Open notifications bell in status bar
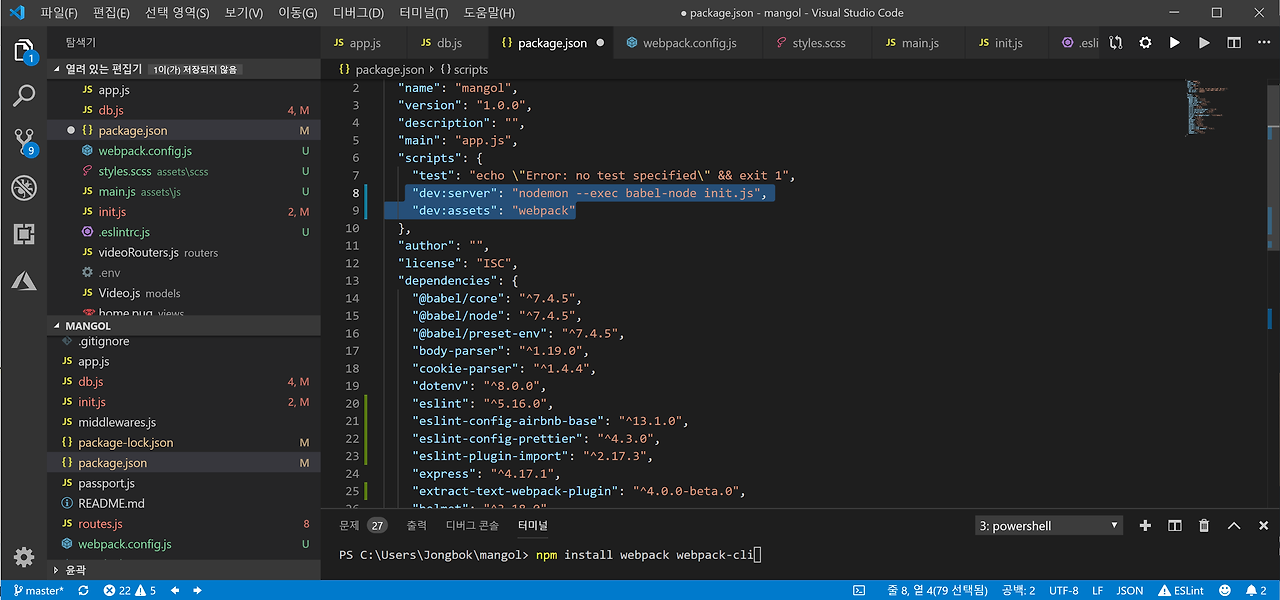 [1257, 590]
